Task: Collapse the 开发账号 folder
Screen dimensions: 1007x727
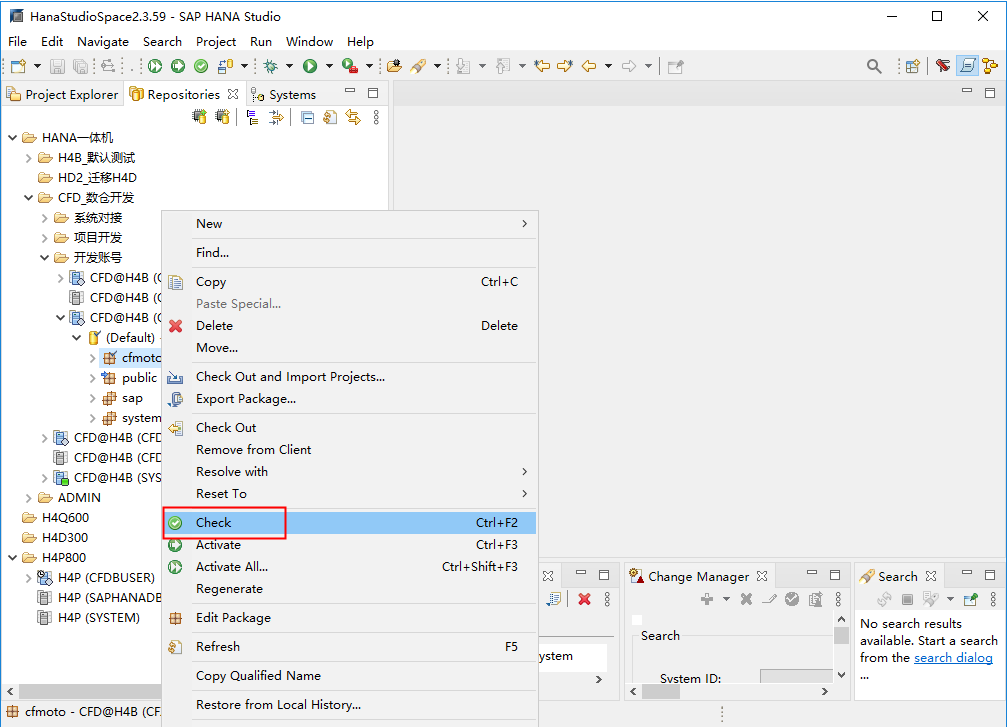Action: click(x=44, y=258)
